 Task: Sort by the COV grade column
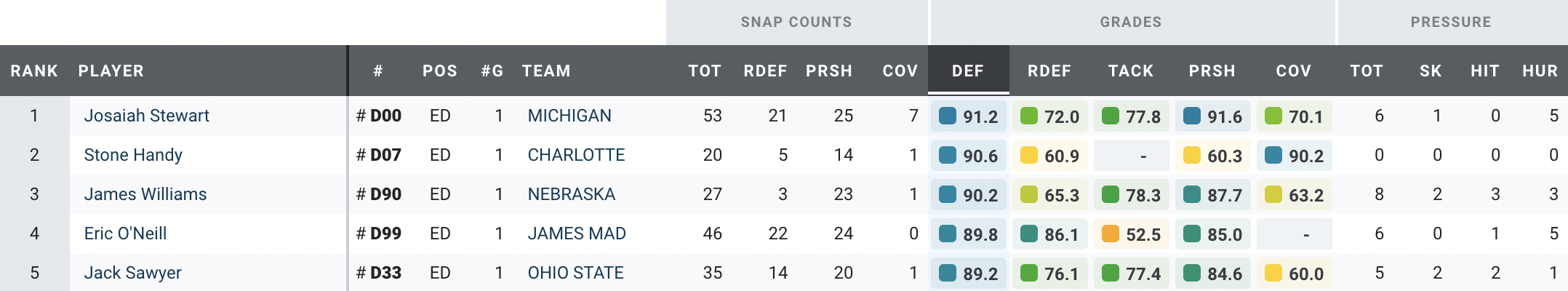1293,71
